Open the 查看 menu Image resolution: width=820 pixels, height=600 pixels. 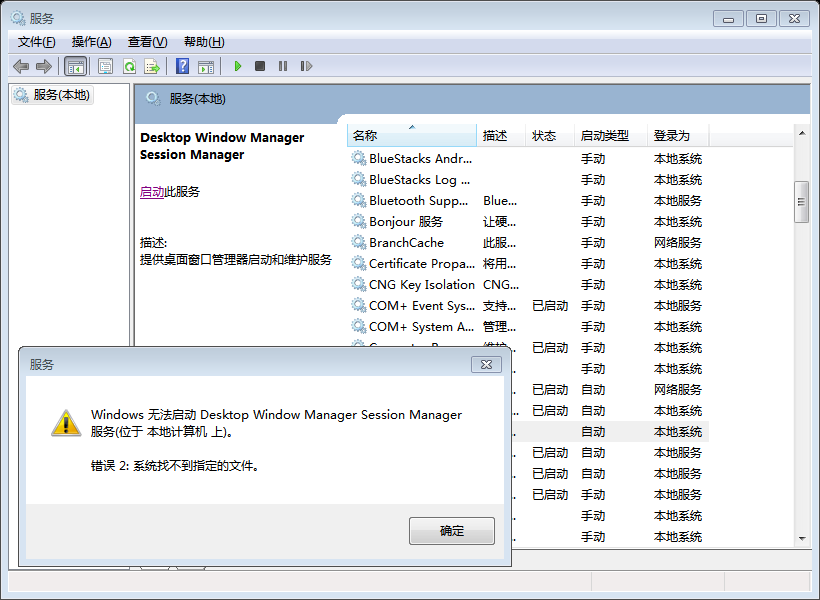[146, 41]
